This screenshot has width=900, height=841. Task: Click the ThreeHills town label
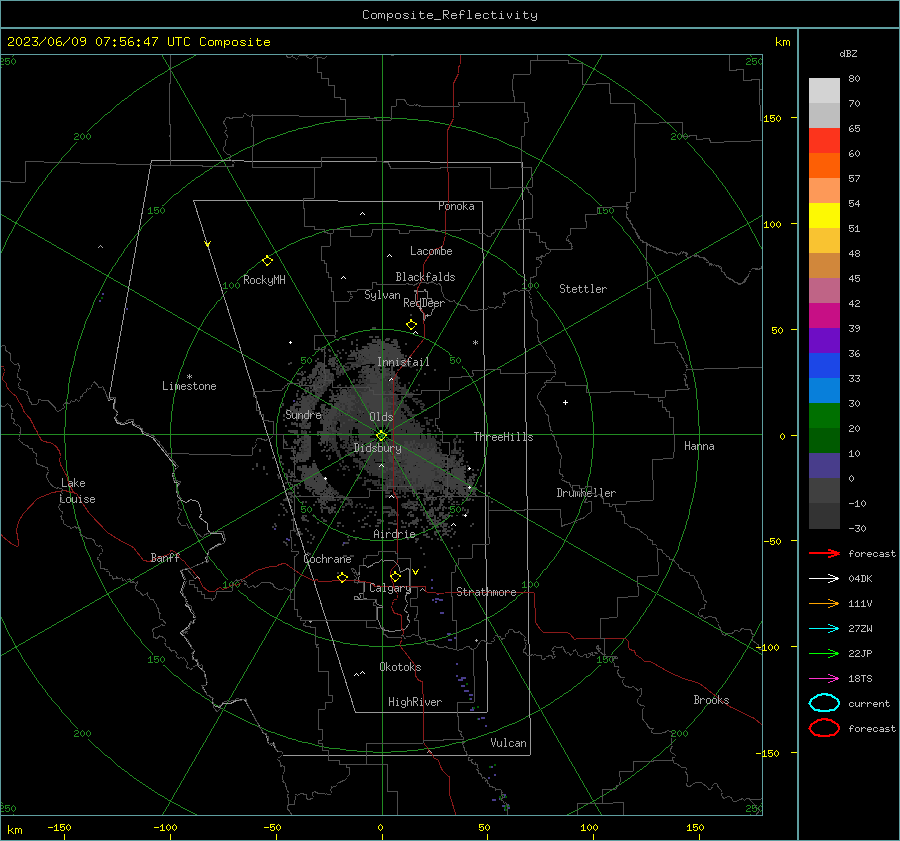click(503, 437)
